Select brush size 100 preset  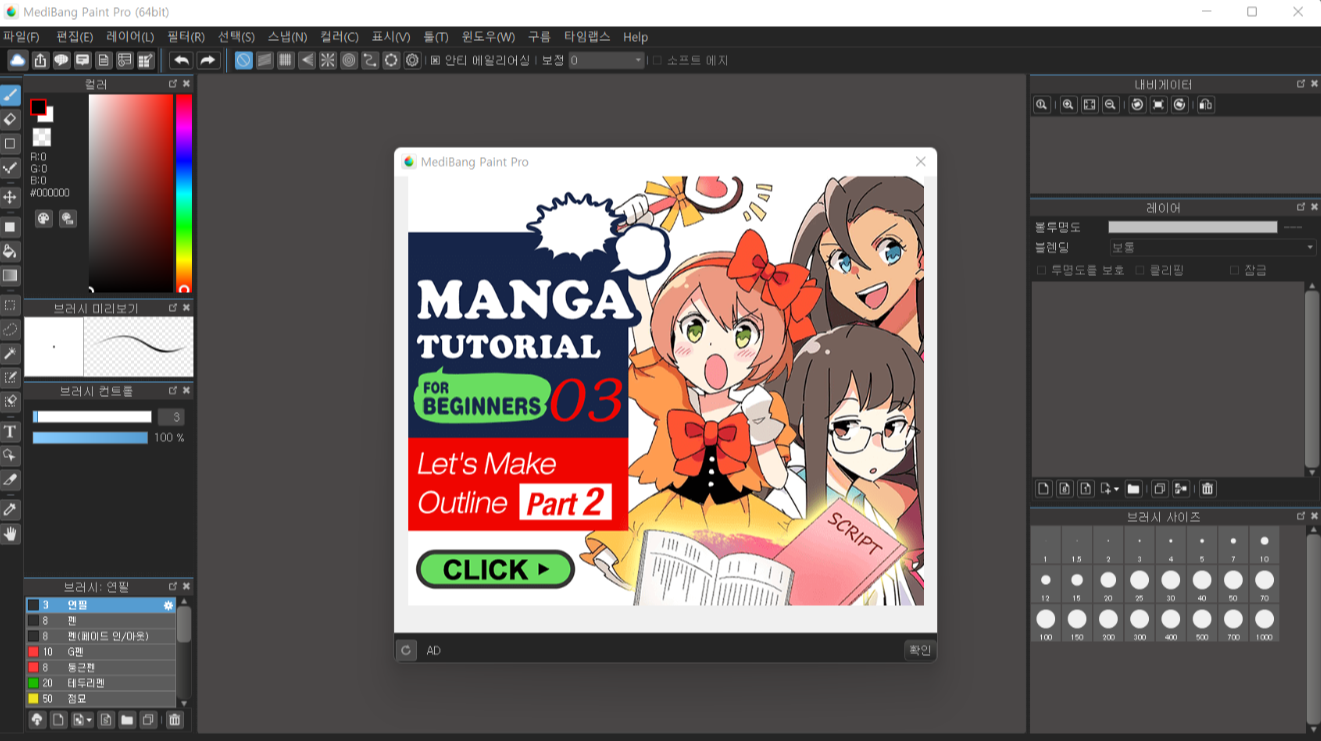1046,623
